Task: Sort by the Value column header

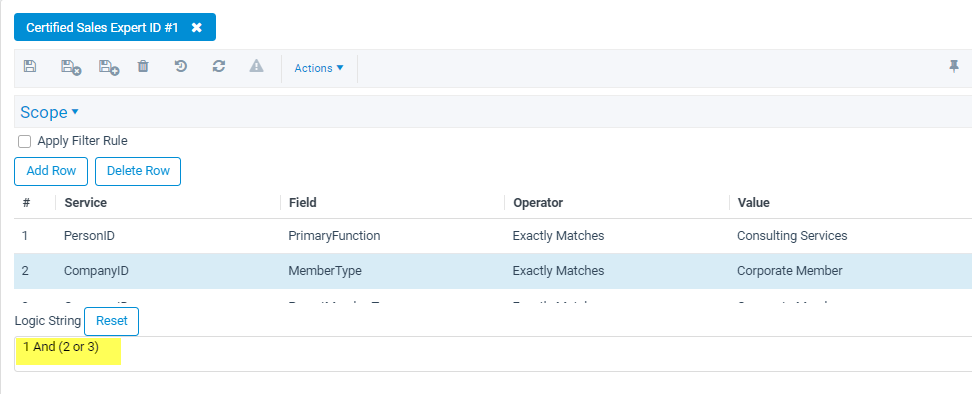Action: [753, 203]
